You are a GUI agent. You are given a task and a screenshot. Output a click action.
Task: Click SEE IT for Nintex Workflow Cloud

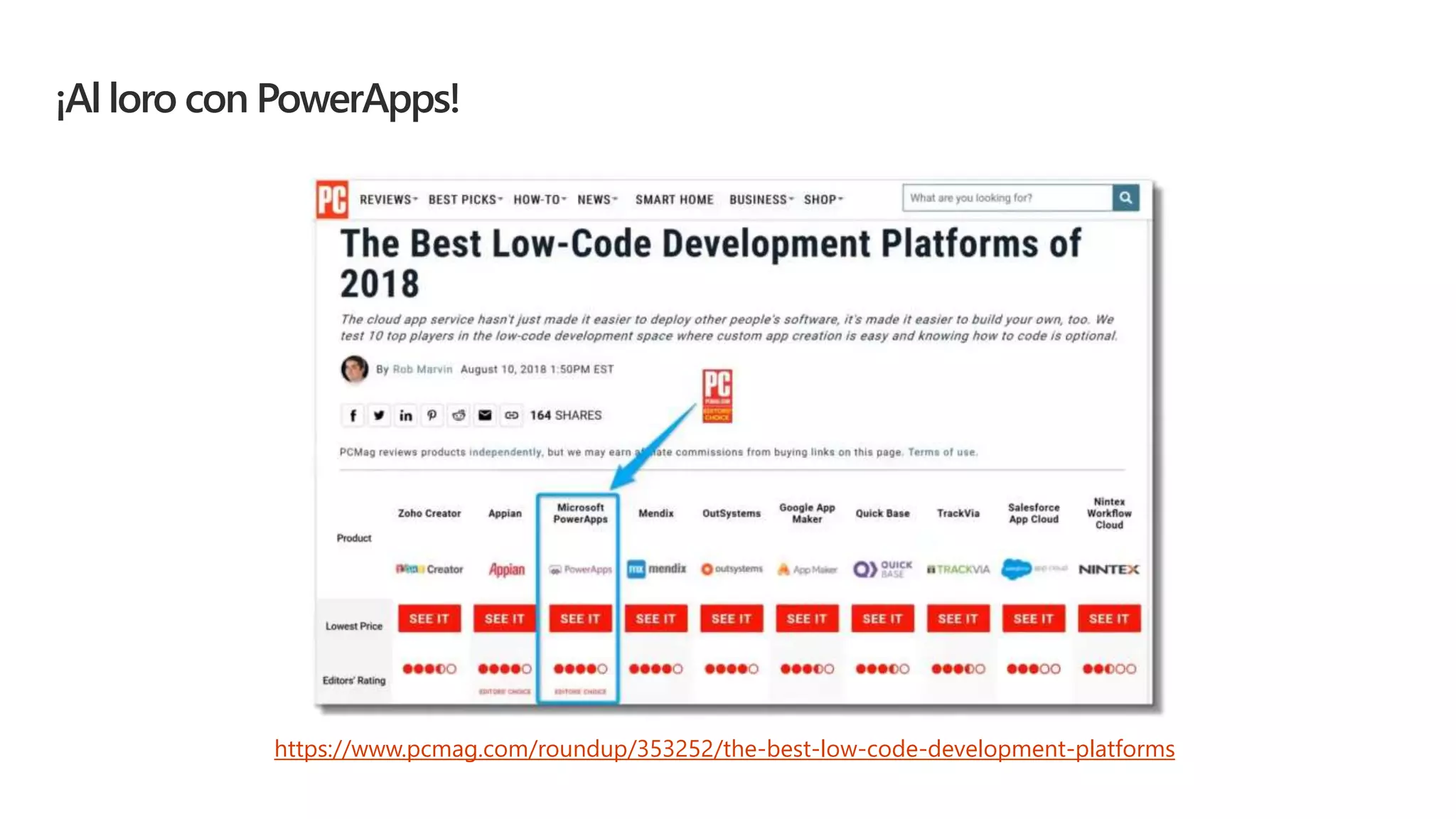[1109, 619]
